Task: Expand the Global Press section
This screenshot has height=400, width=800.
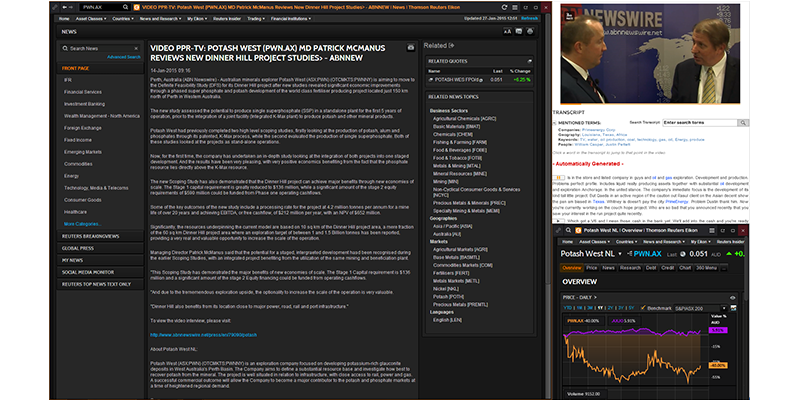Action: 101,248
